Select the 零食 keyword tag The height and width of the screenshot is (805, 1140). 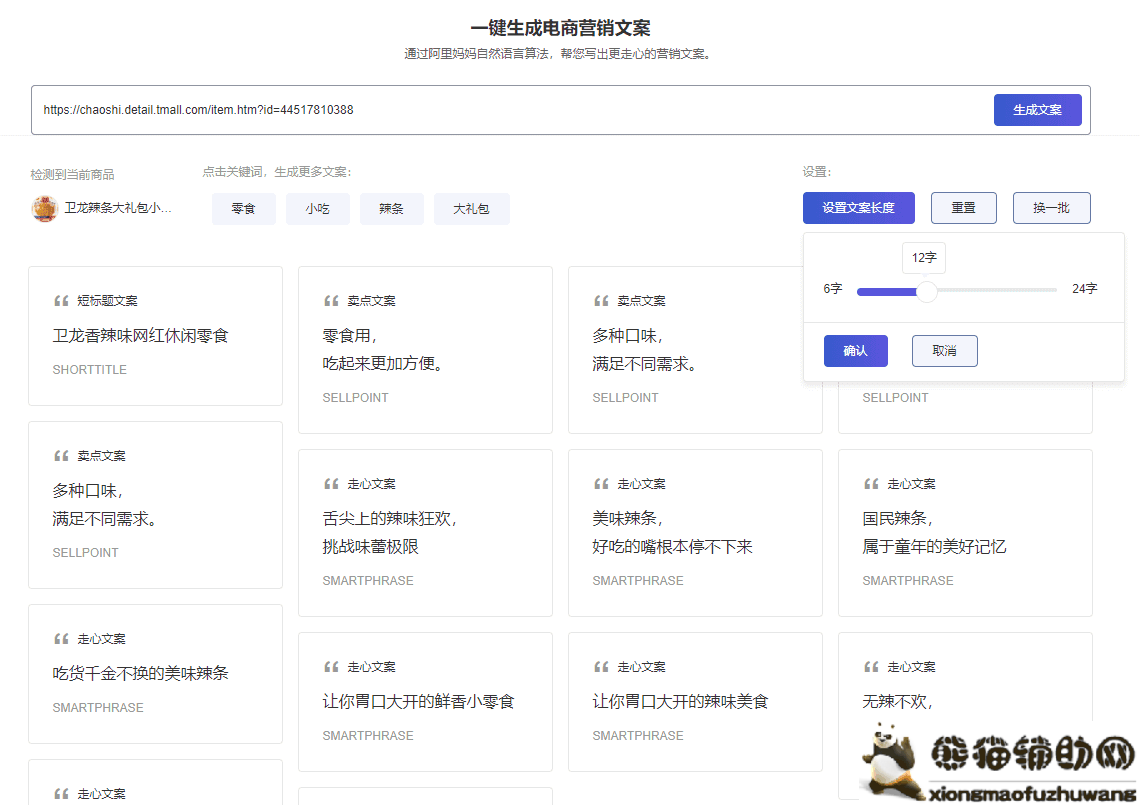(x=243, y=209)
